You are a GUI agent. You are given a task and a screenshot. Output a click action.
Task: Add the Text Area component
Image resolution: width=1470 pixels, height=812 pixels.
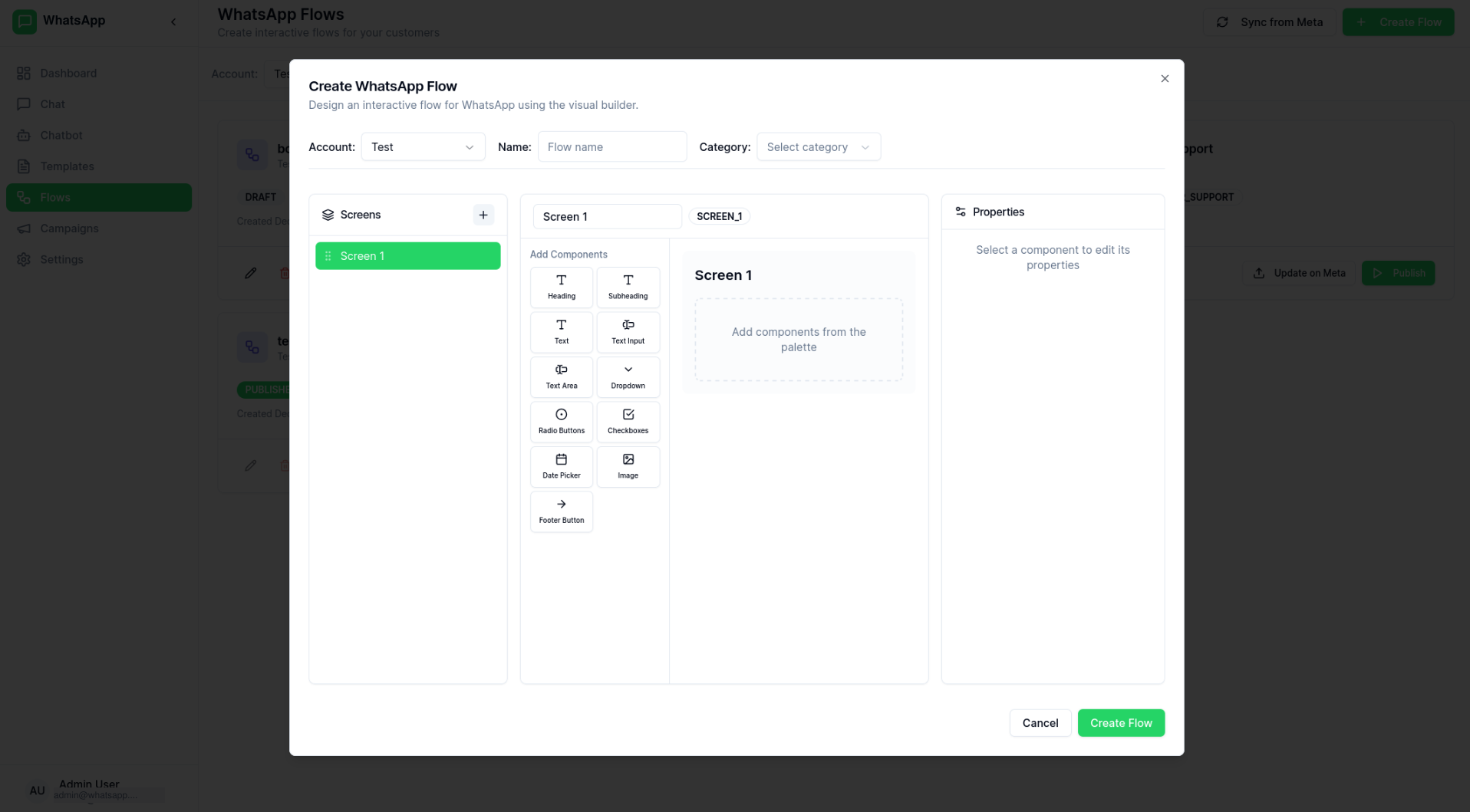561,376
